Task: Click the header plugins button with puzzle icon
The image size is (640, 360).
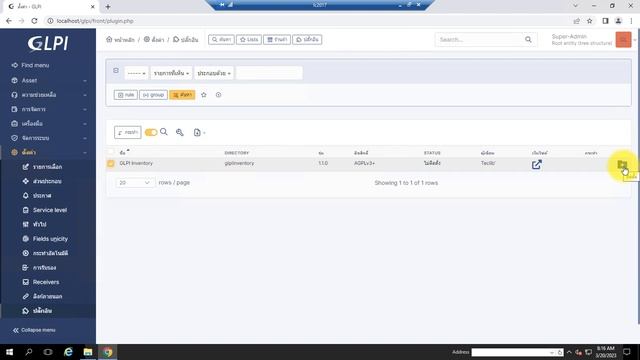Action: [307, 40]
